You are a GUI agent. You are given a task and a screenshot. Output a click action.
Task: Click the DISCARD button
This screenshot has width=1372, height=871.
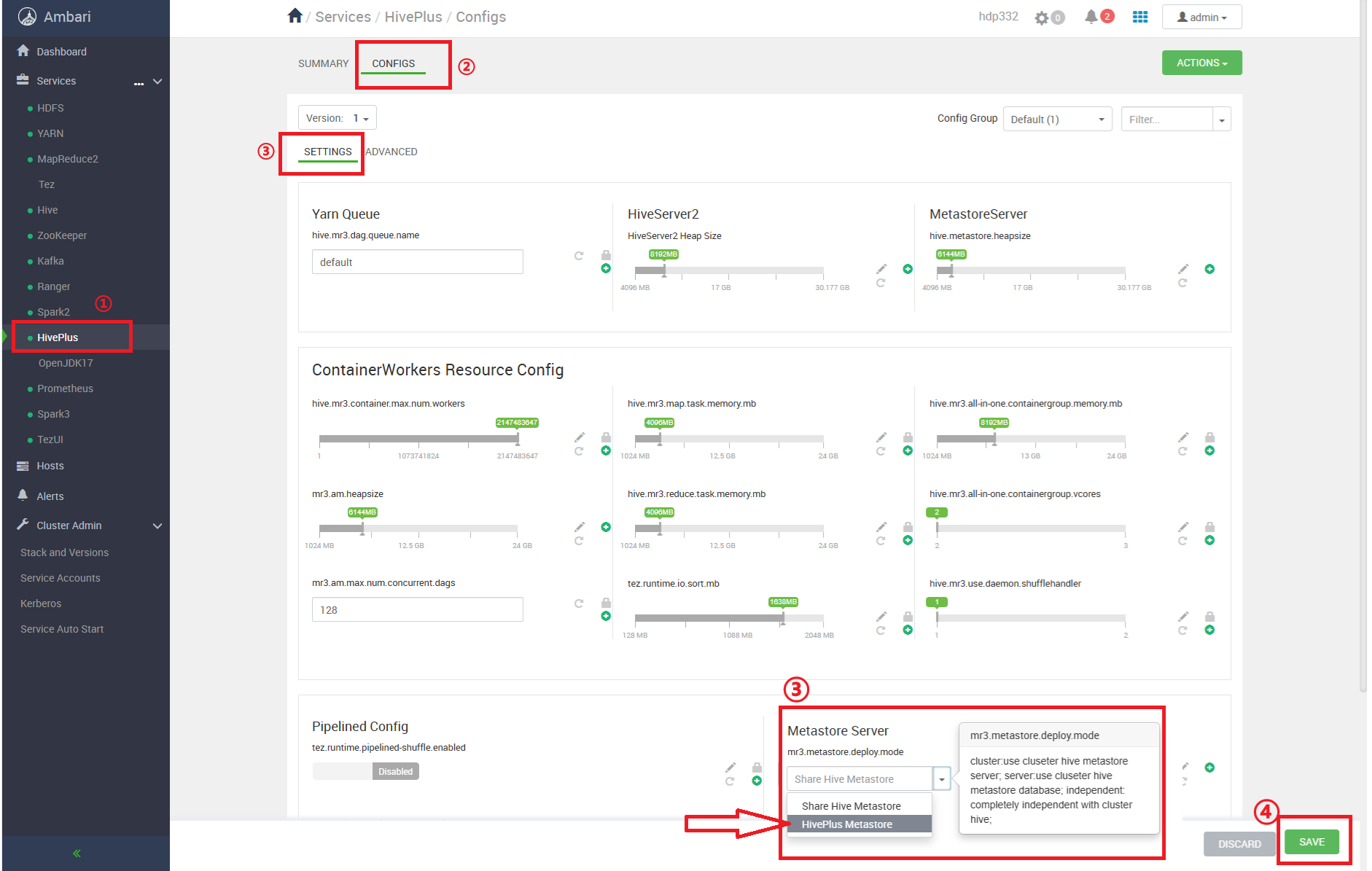pos(1239,844)
